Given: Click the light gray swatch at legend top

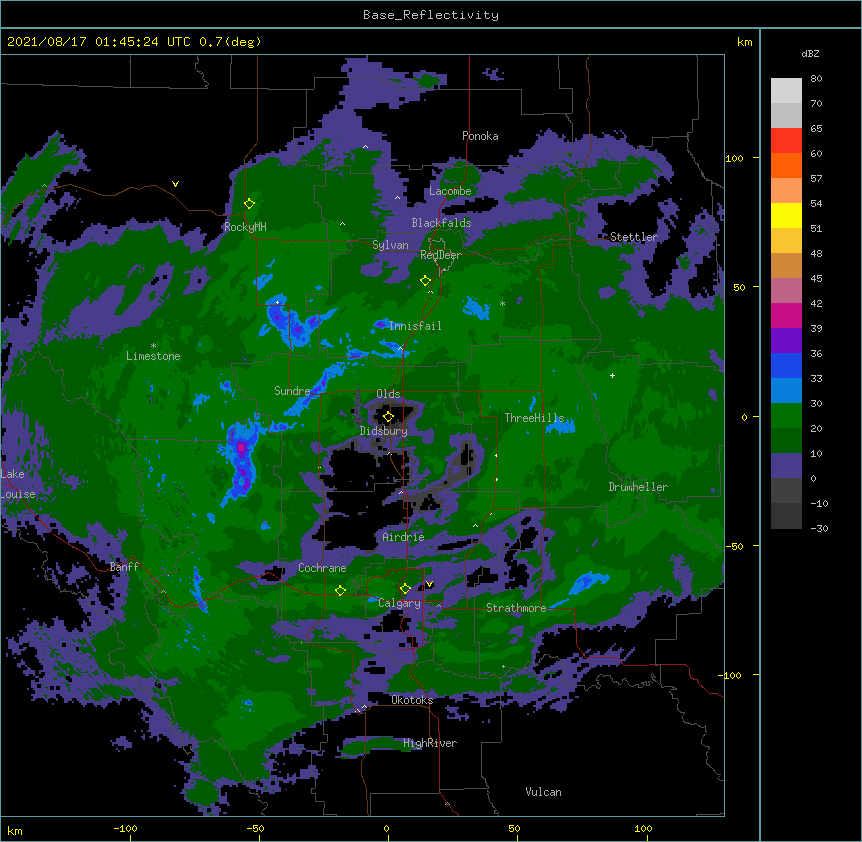Looking at the screenshot, I should 786,90.
